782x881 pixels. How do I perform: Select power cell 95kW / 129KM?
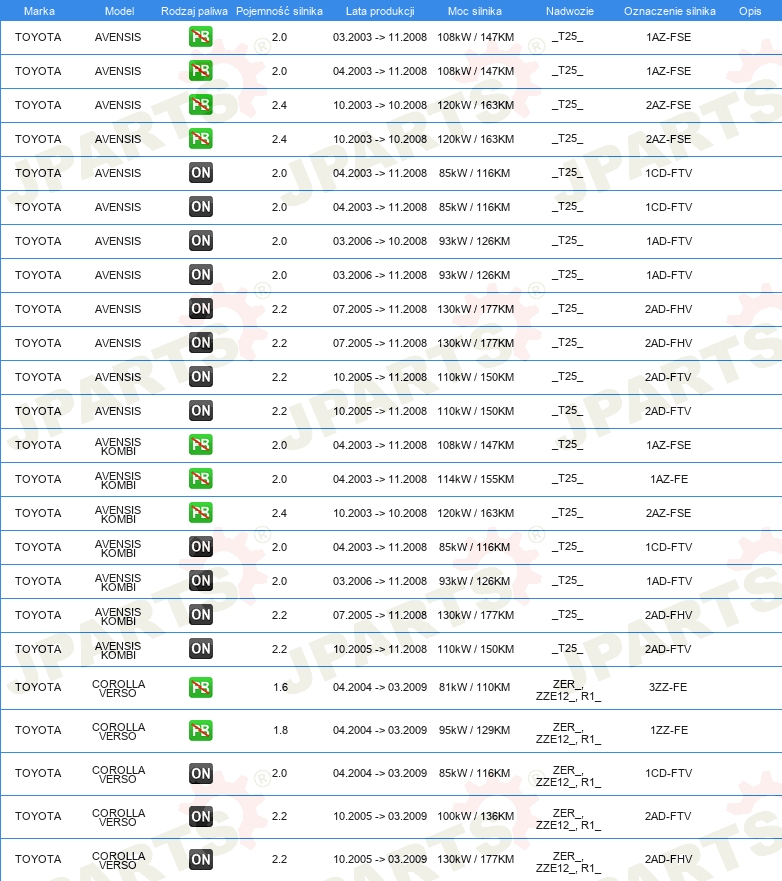(x=475, y=730)
